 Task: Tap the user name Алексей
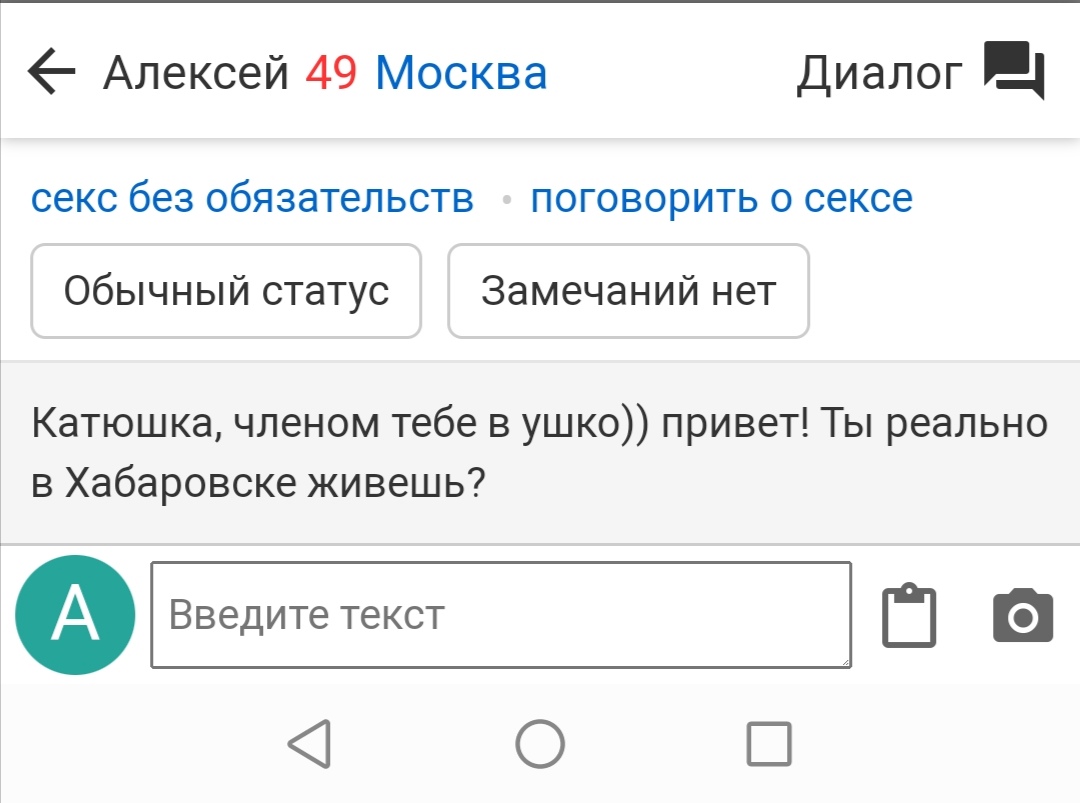pyautogui.click(x=196, y=72)
